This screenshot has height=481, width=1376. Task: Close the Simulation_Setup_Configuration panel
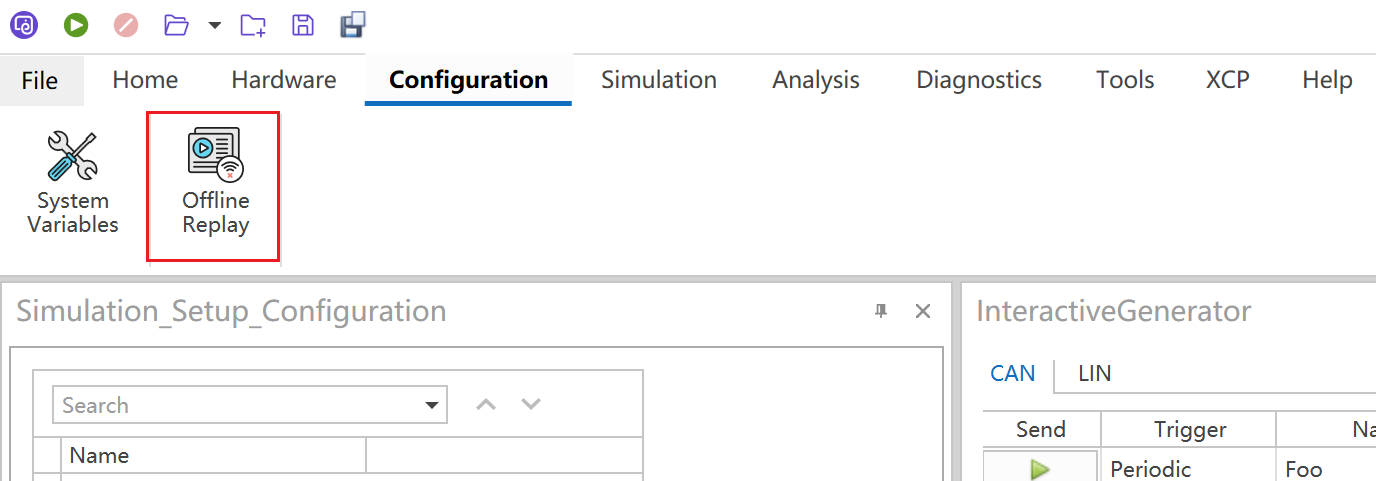tap(923, 311)
